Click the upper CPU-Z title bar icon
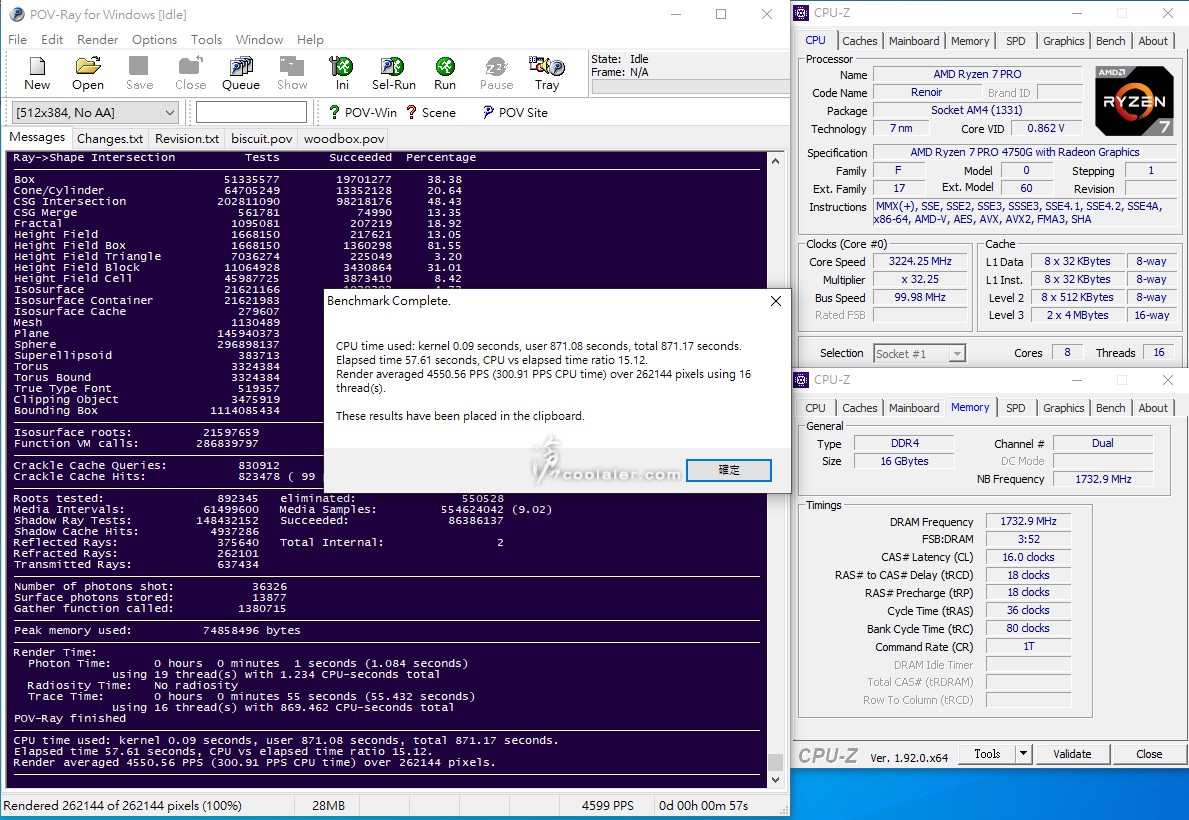Viewport: 1189px width, 820px height. pyautogui.click(x=802, y=13)
